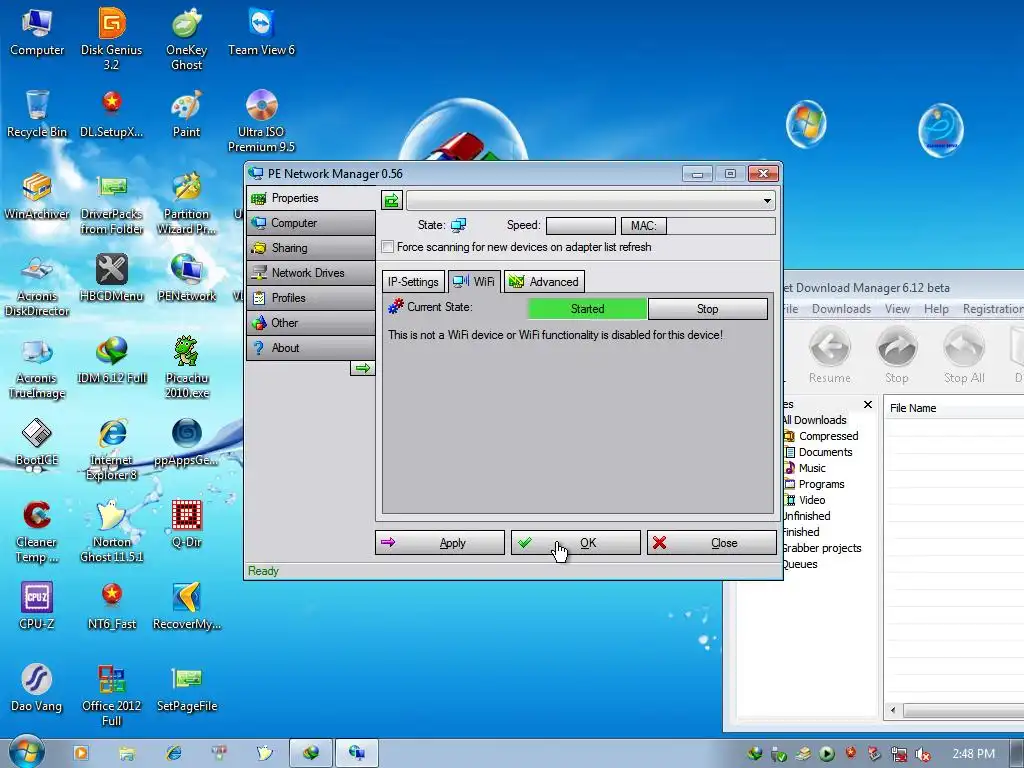Viewport: 1024px width, 768px height.
Task: Switch to the Advanced tab
Action: pos(545,281)
